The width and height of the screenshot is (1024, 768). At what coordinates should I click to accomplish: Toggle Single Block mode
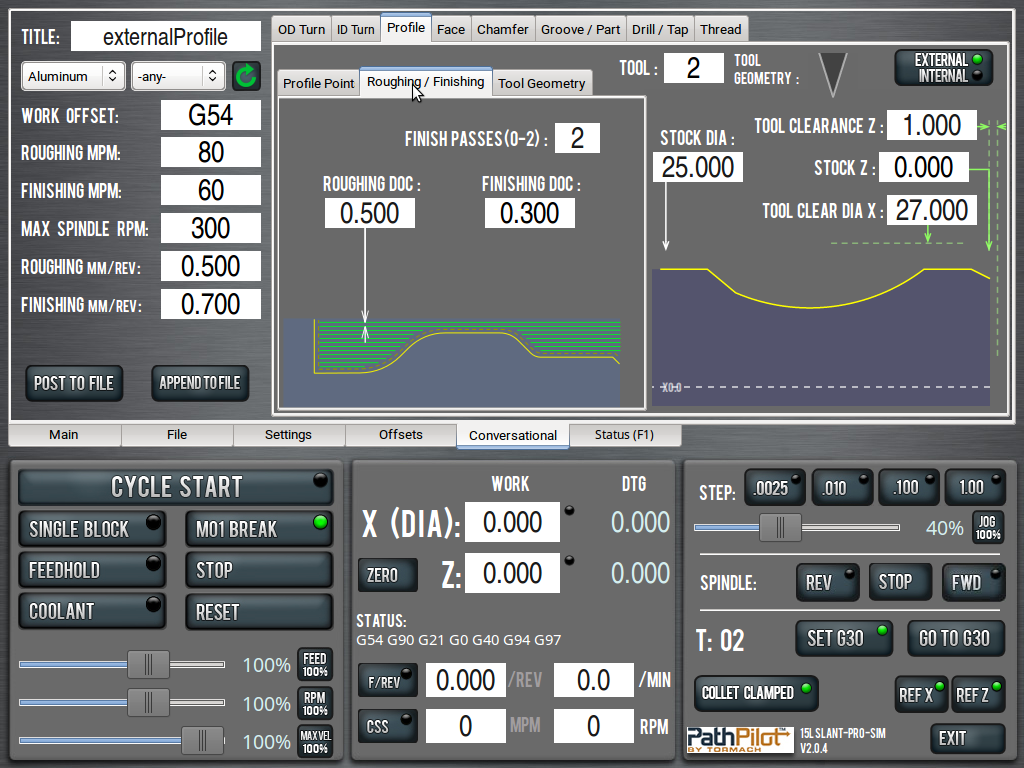92,529
